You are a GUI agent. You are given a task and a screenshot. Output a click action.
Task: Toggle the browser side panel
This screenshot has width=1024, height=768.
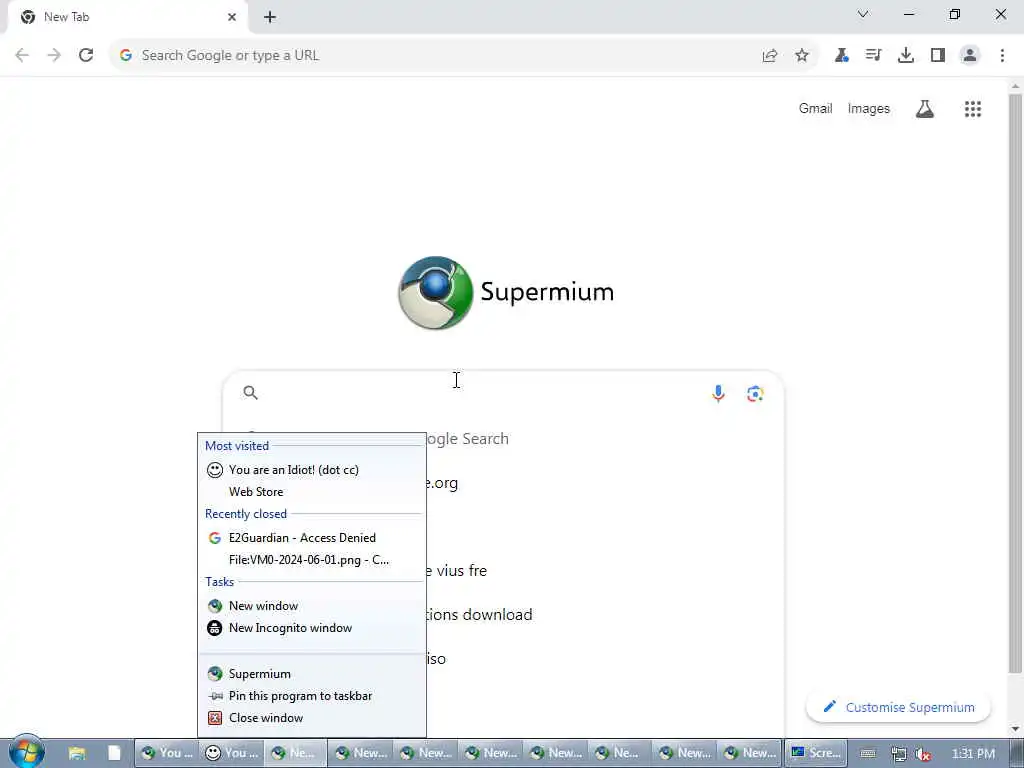point(938,56)
